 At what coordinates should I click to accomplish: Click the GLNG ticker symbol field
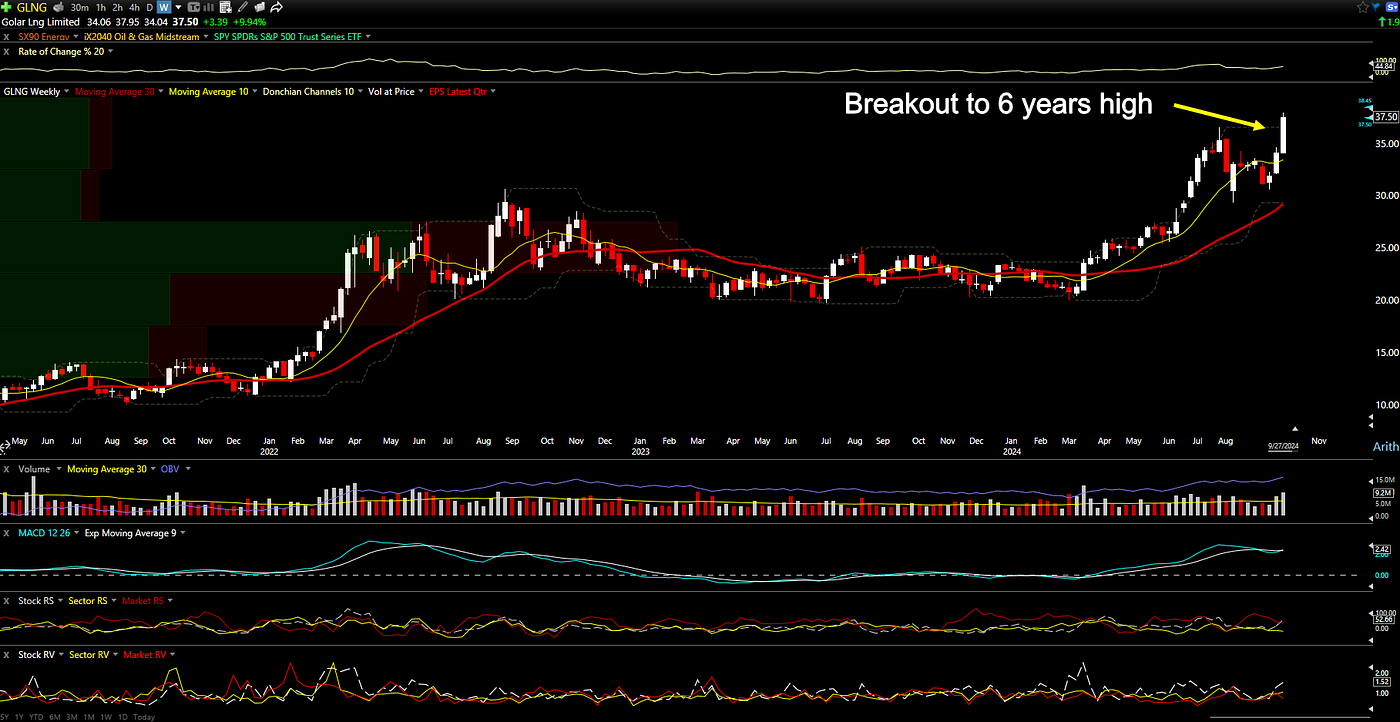pos(32,7)
